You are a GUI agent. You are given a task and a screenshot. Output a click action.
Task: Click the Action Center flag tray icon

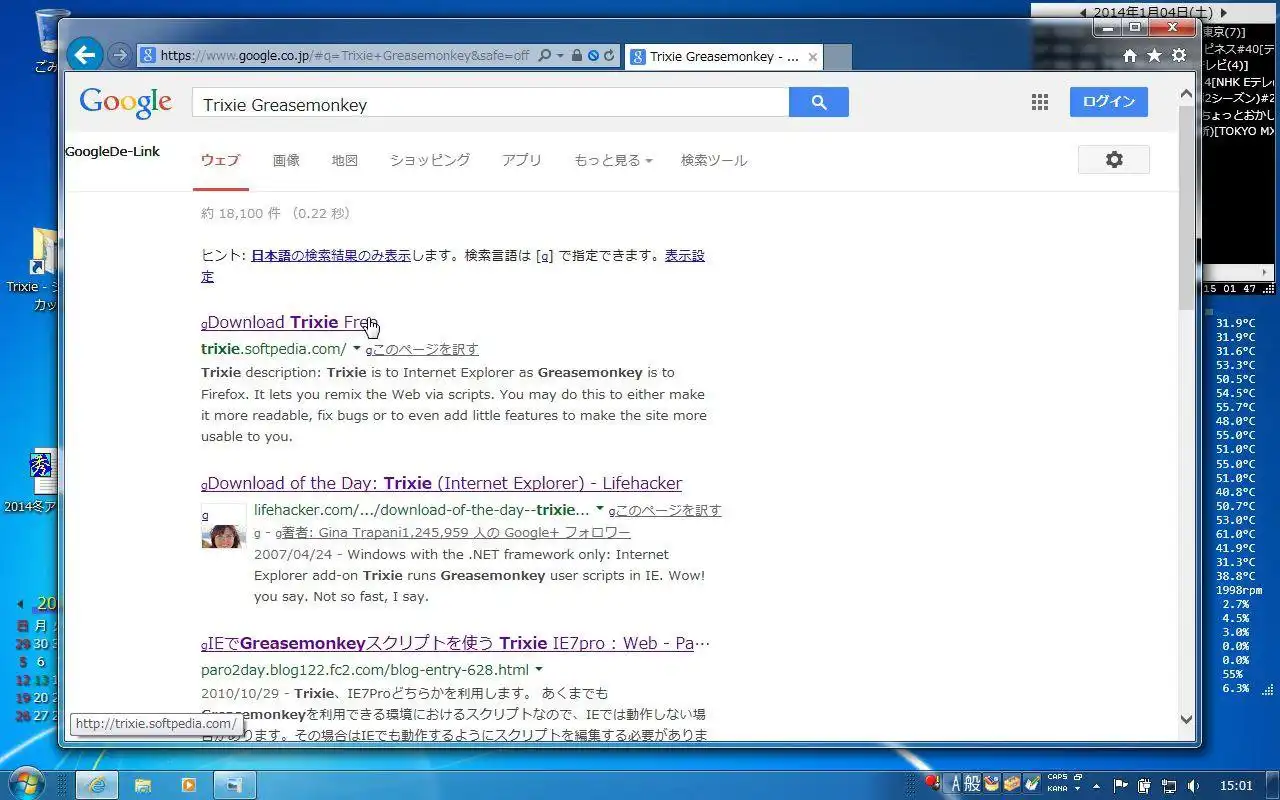(1120, 785)
